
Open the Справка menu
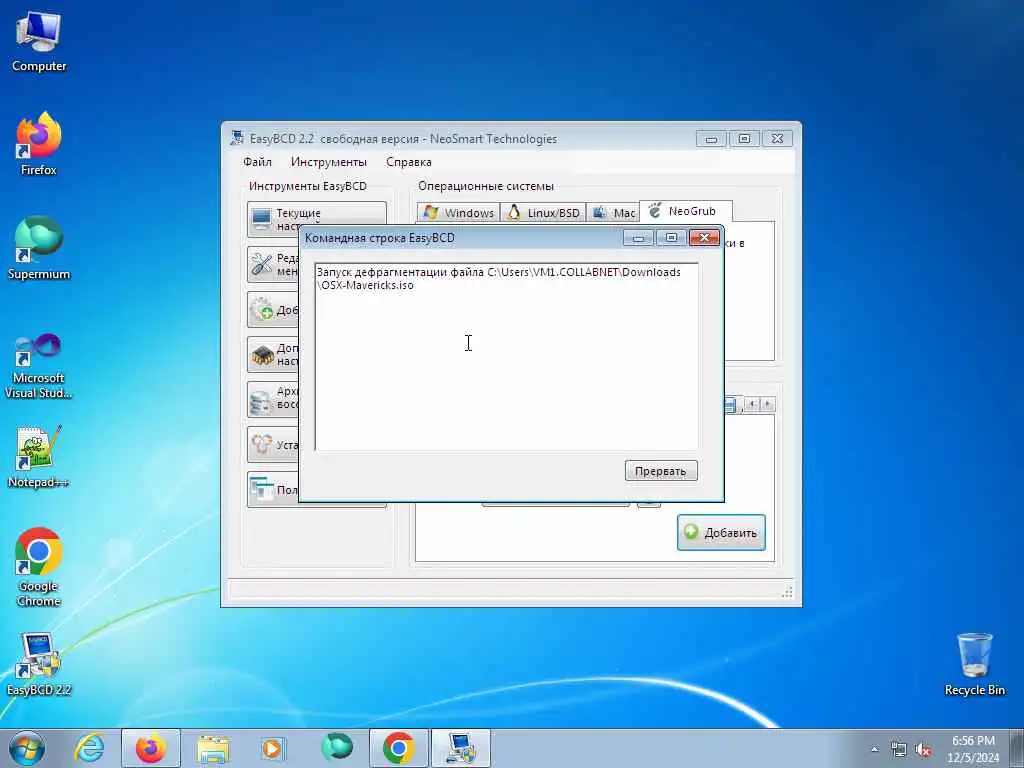pyautogui.click(x=409, y=162)
